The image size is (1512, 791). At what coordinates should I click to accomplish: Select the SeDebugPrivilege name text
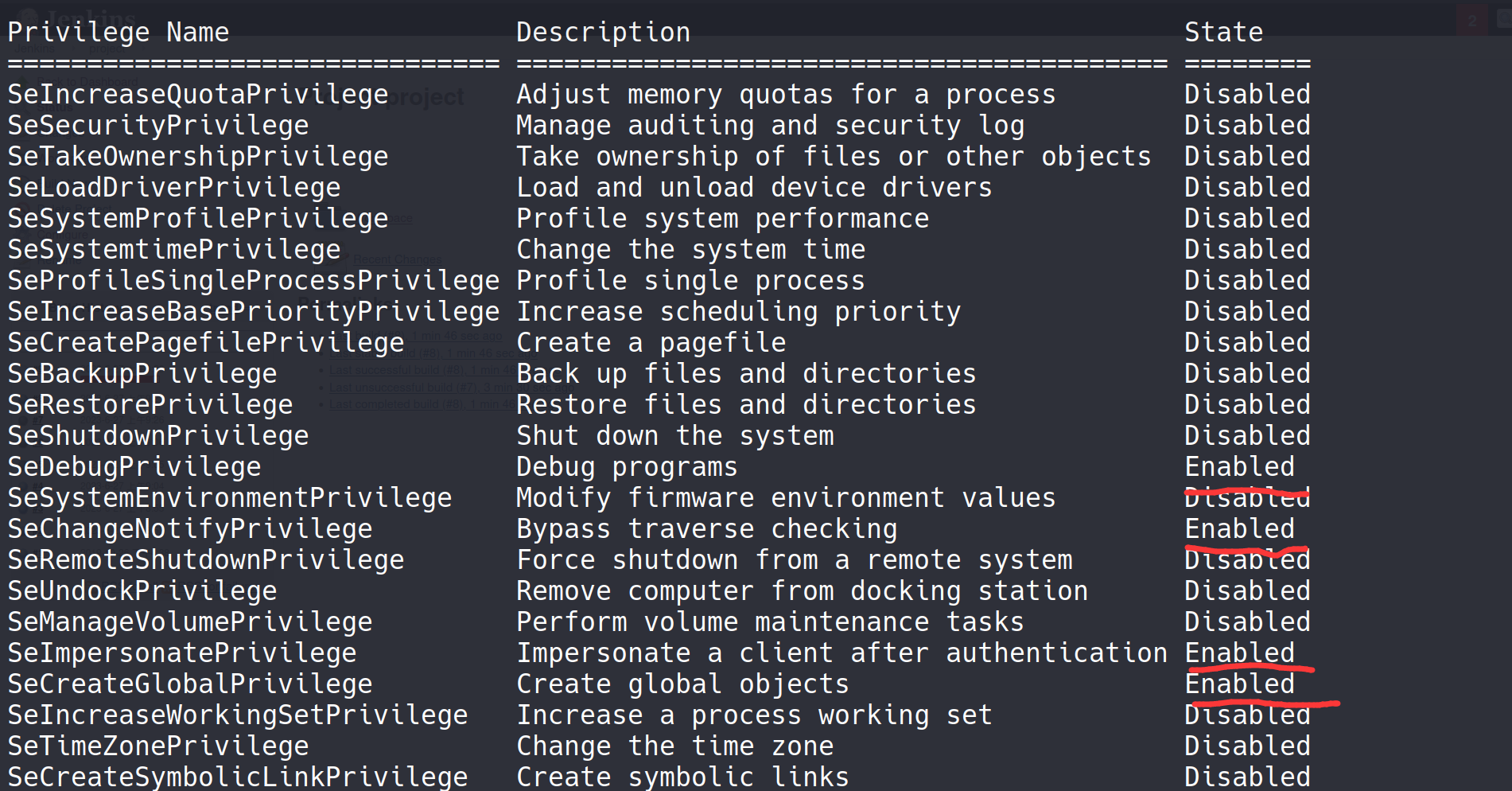coord(134,467)
